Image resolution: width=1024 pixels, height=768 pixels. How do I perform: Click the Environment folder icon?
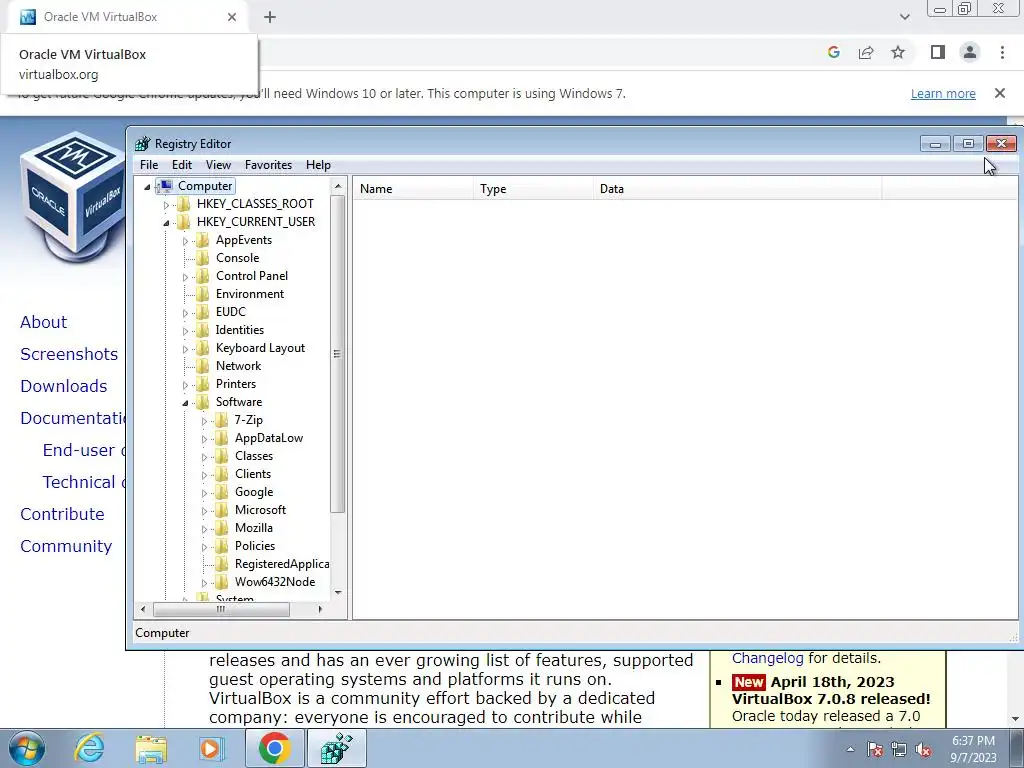click(203, 294)
